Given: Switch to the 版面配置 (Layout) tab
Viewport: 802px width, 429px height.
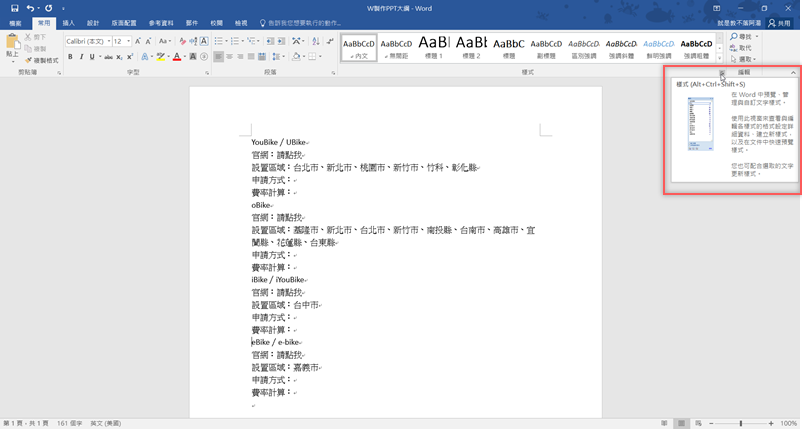Looking at the screenshot, I should [124, 23].
